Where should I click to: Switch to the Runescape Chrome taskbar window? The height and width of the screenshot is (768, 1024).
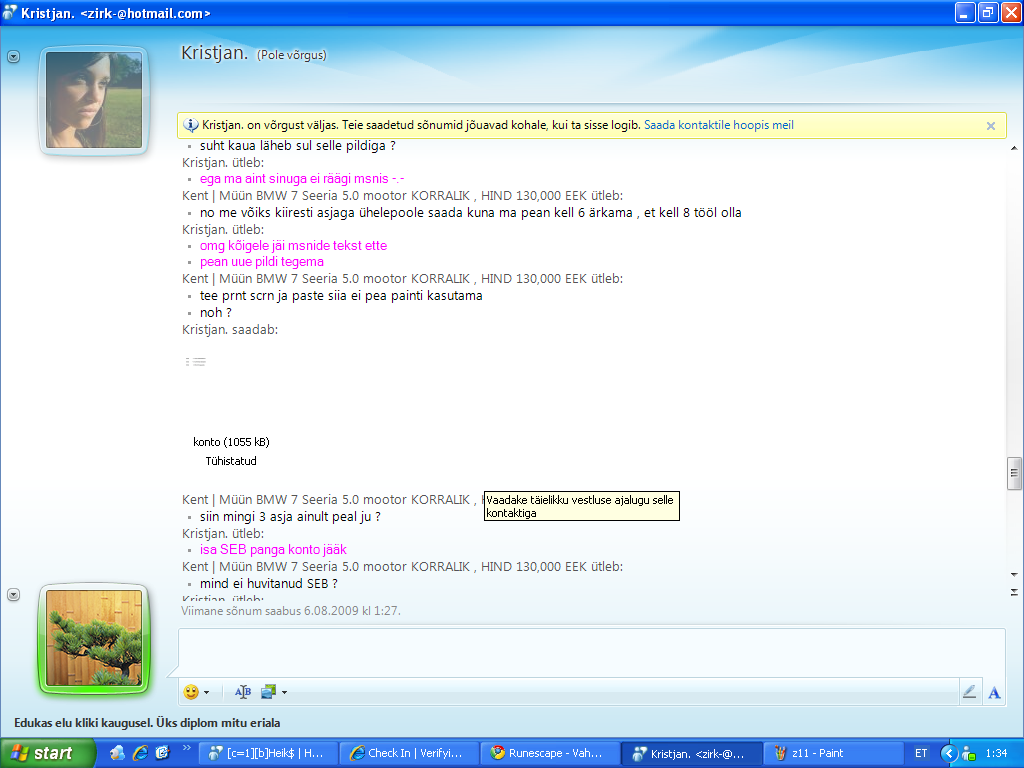pyautogui.click(x=548, y=753)
